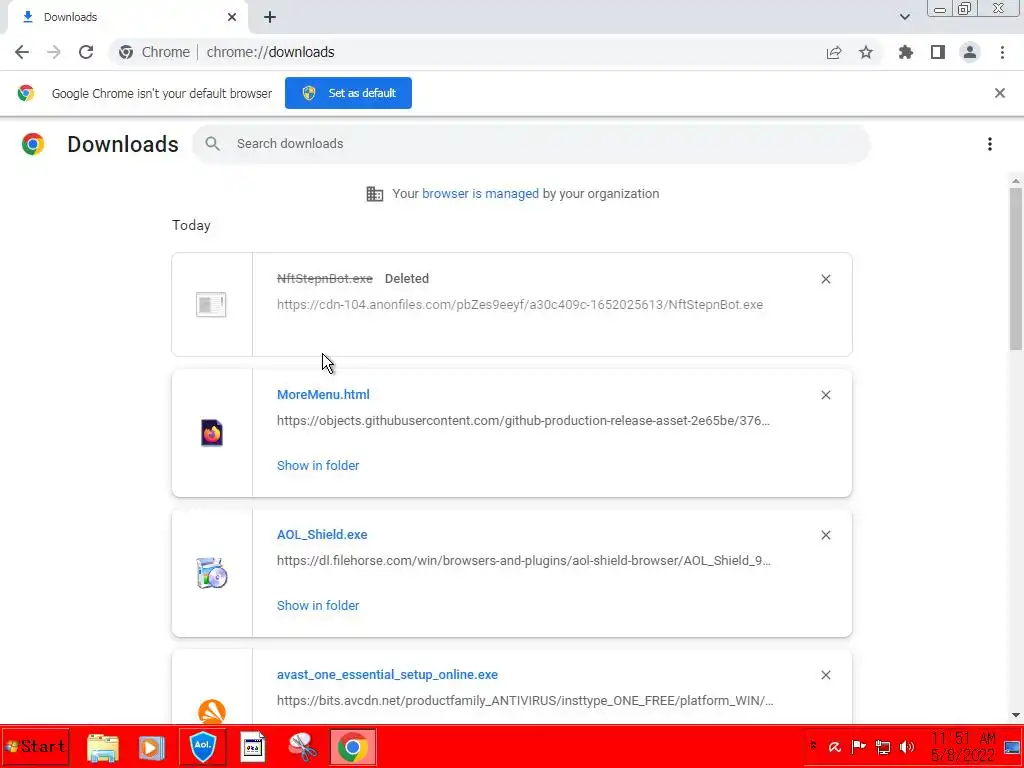1024x768 pixels.
Task: Open Chrome's main three-dot menu
Action: [x=1002, y=52]
